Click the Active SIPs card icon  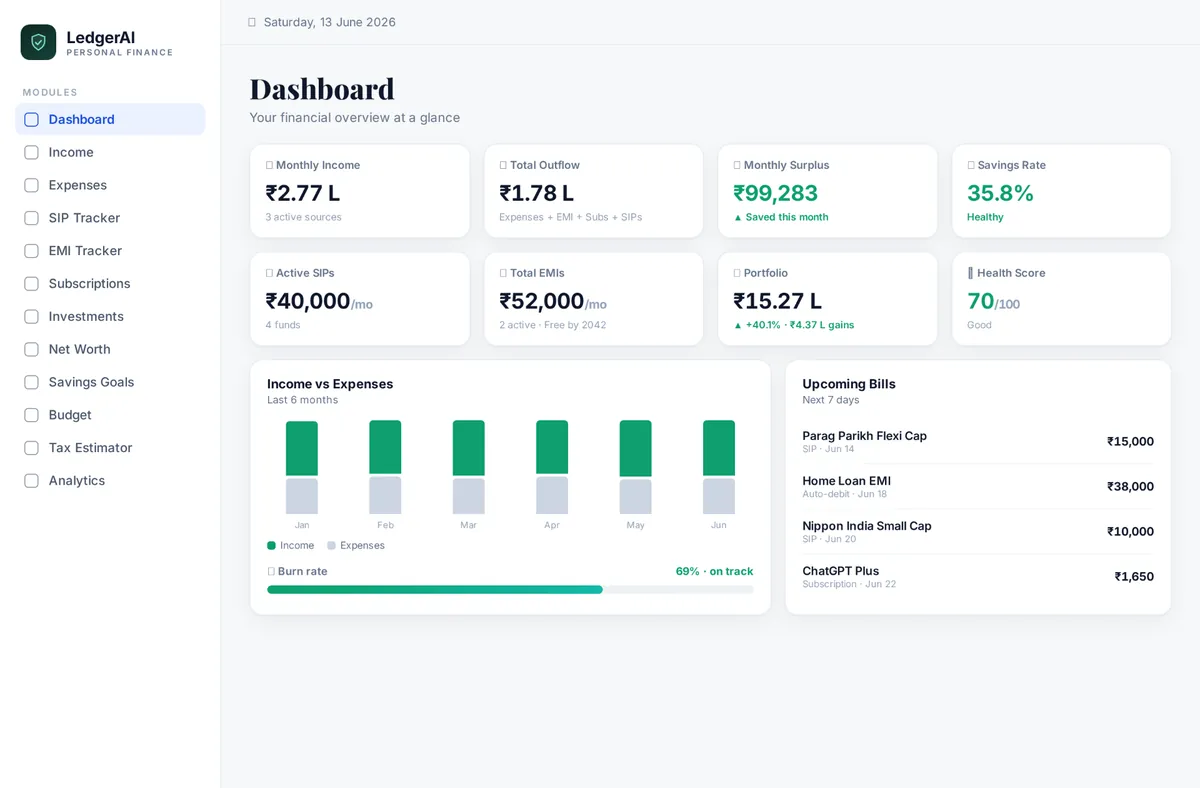click(x=269, y=273)
